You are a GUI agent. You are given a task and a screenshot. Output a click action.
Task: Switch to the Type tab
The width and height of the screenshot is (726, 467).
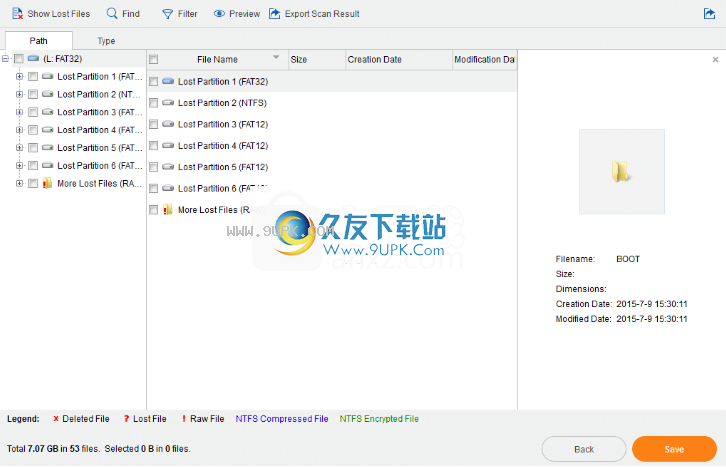point(106,41)
